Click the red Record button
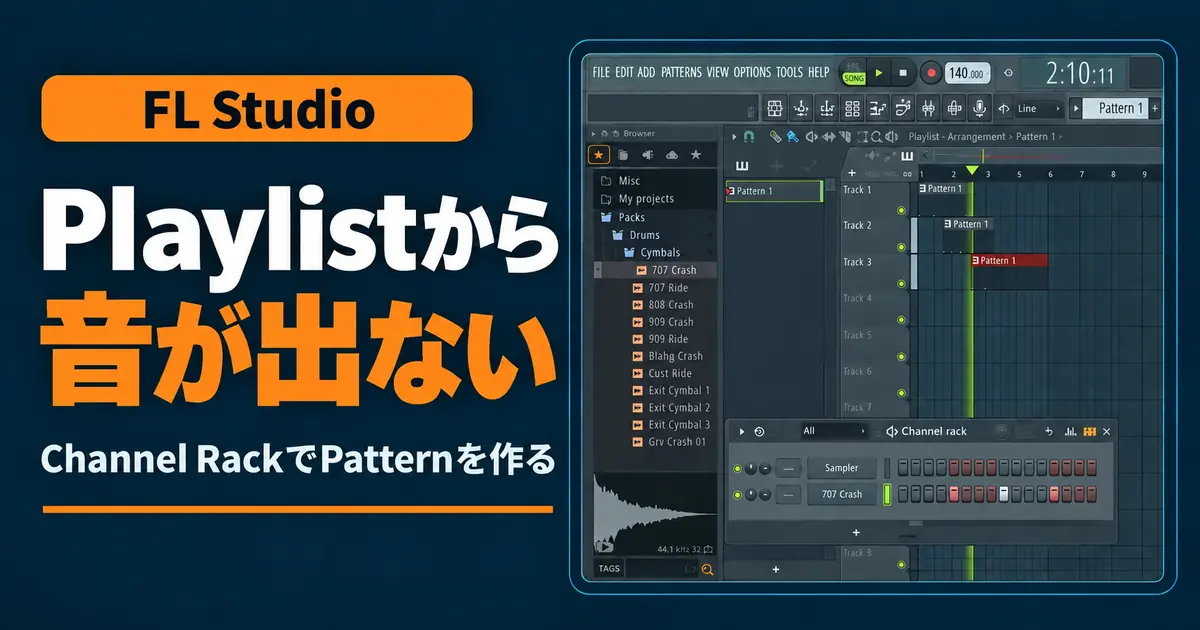This screenshot has width=1200, height=630. (931, 73)
